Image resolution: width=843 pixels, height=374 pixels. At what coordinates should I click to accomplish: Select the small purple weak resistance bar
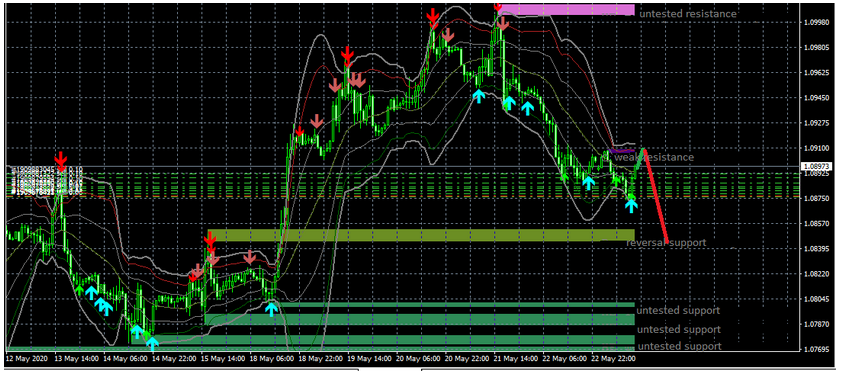(621, 150)
